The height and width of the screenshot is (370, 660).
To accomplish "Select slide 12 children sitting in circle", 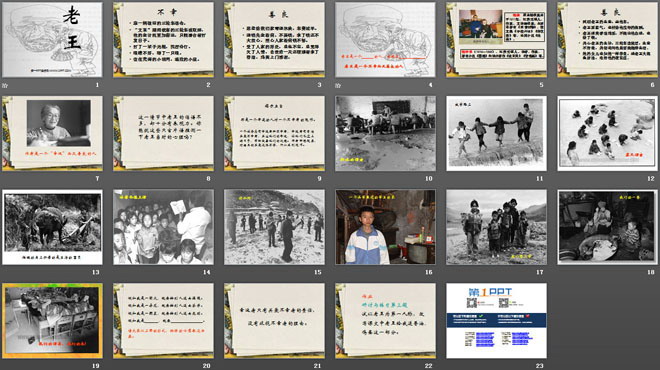I will click(607, 133).
